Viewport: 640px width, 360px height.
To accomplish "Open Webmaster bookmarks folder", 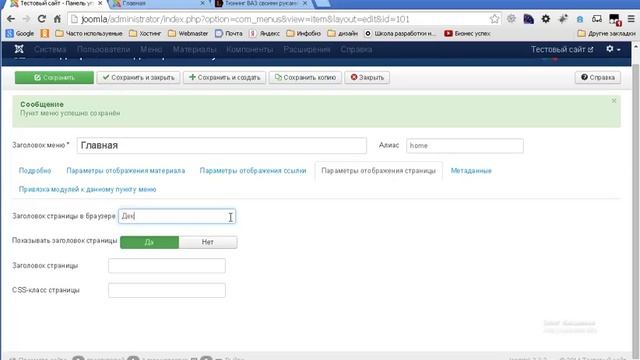I will 188,33.
